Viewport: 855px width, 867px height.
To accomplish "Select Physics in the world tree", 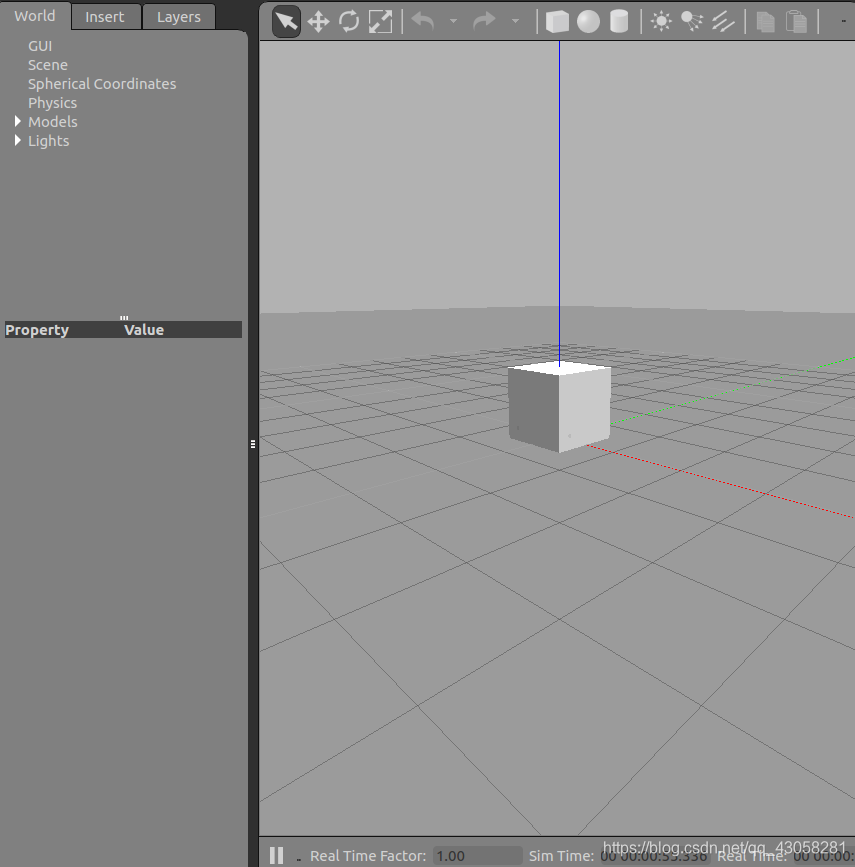I will coord(53,103).
